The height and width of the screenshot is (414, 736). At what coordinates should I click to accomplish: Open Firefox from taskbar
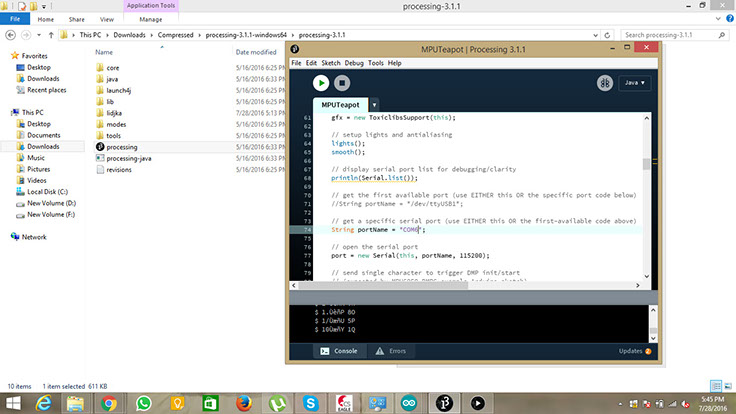[243, 403]
